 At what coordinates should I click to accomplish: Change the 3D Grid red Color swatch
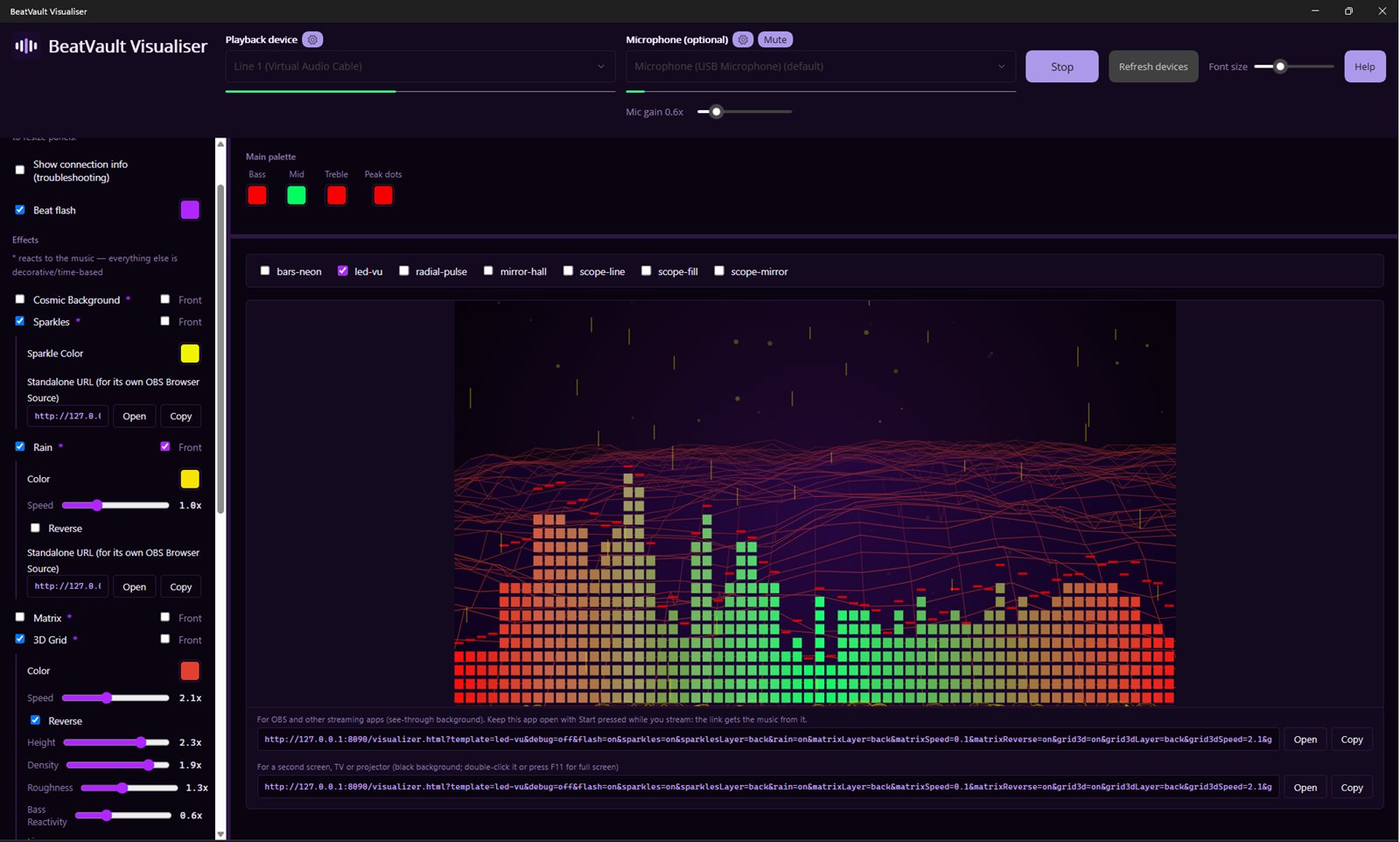[190, 670]
